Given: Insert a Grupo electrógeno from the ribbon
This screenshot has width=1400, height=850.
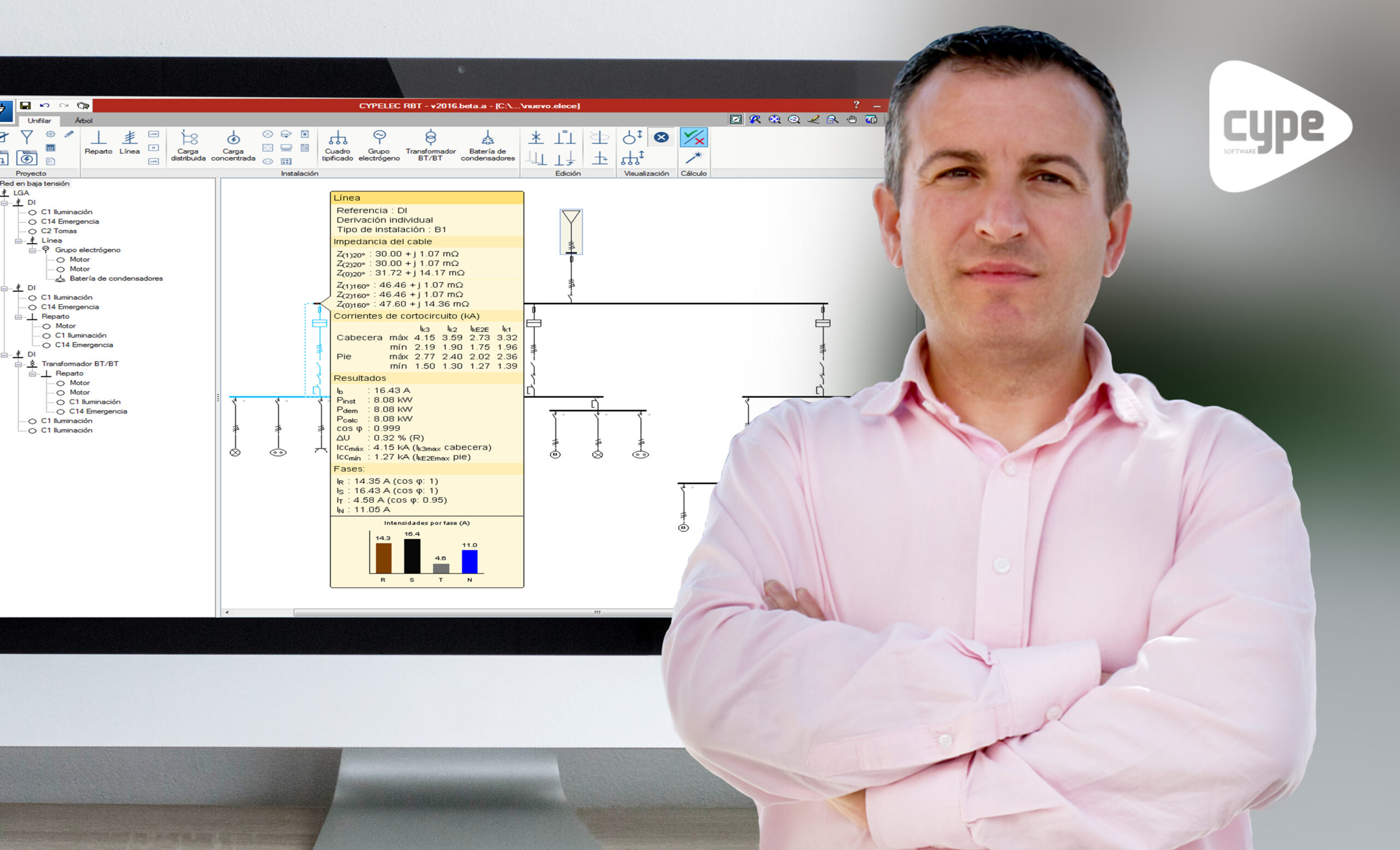Looking at the screenshot, I should click(x=379, y=146).
